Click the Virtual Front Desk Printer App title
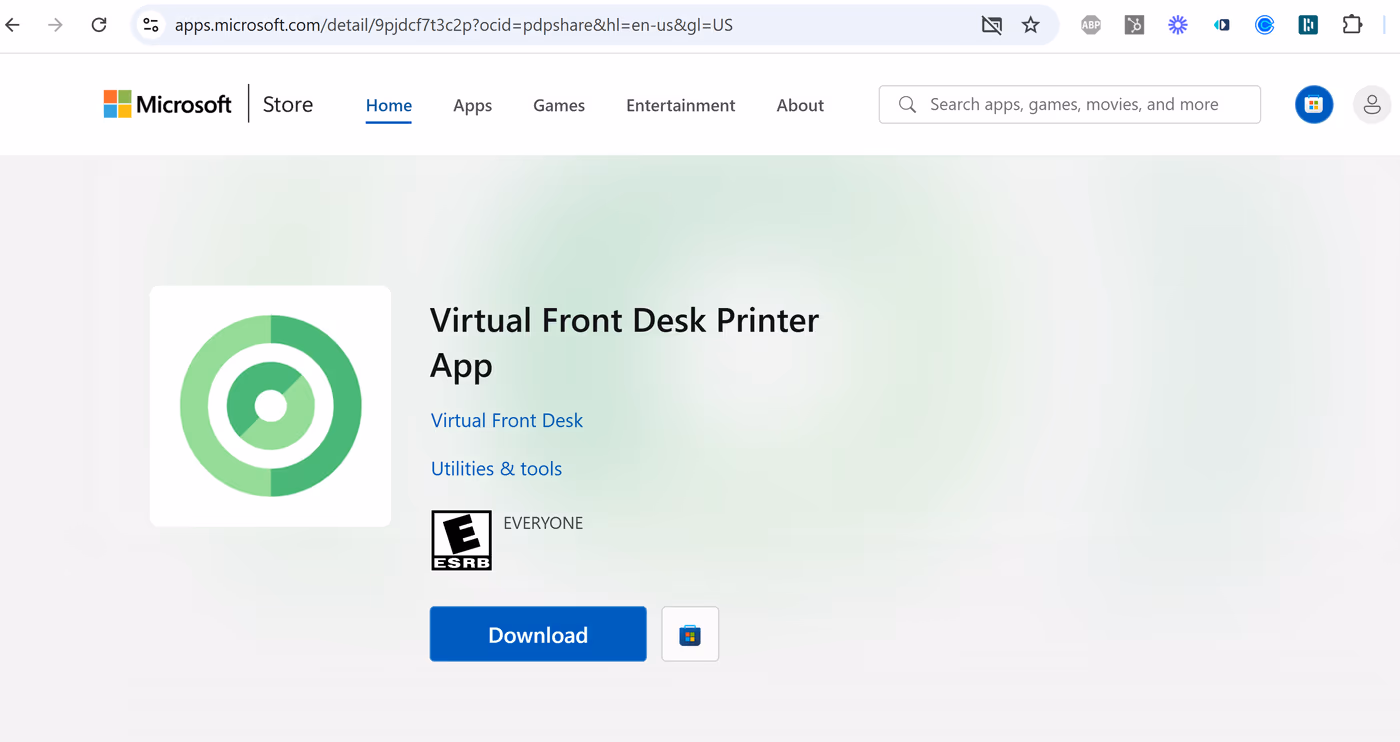The image size is (1400, 742). (x=624, y=342)
